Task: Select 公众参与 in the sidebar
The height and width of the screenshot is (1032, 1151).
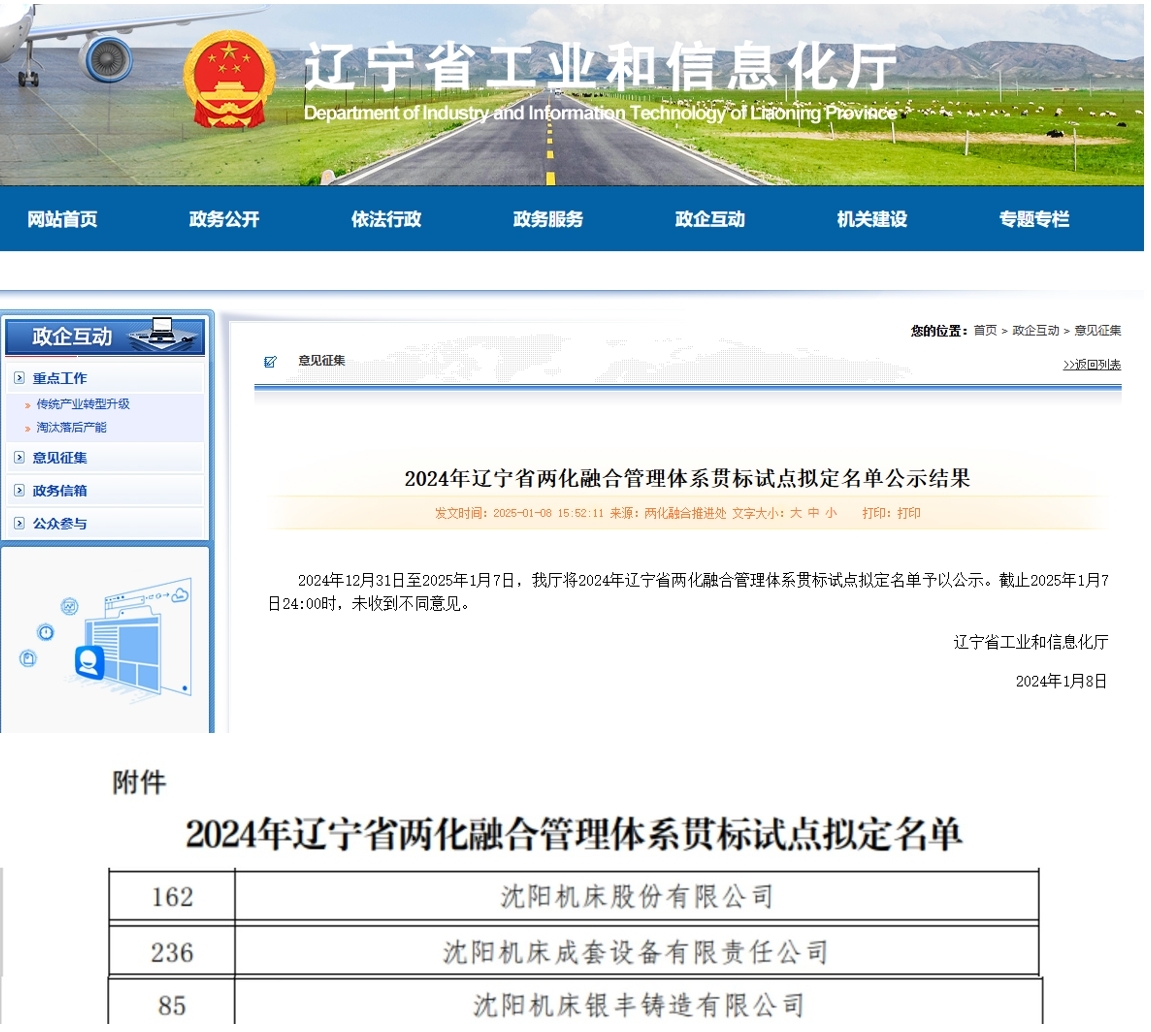Action: click(x=59, y=524)
